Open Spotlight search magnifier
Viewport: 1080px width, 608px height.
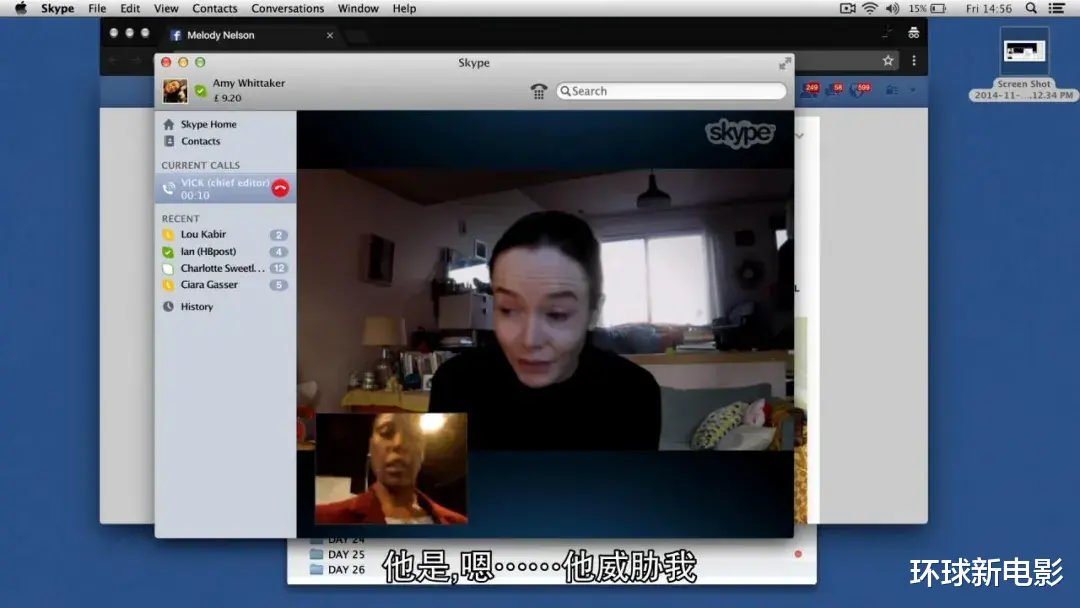coord(1031,8)
